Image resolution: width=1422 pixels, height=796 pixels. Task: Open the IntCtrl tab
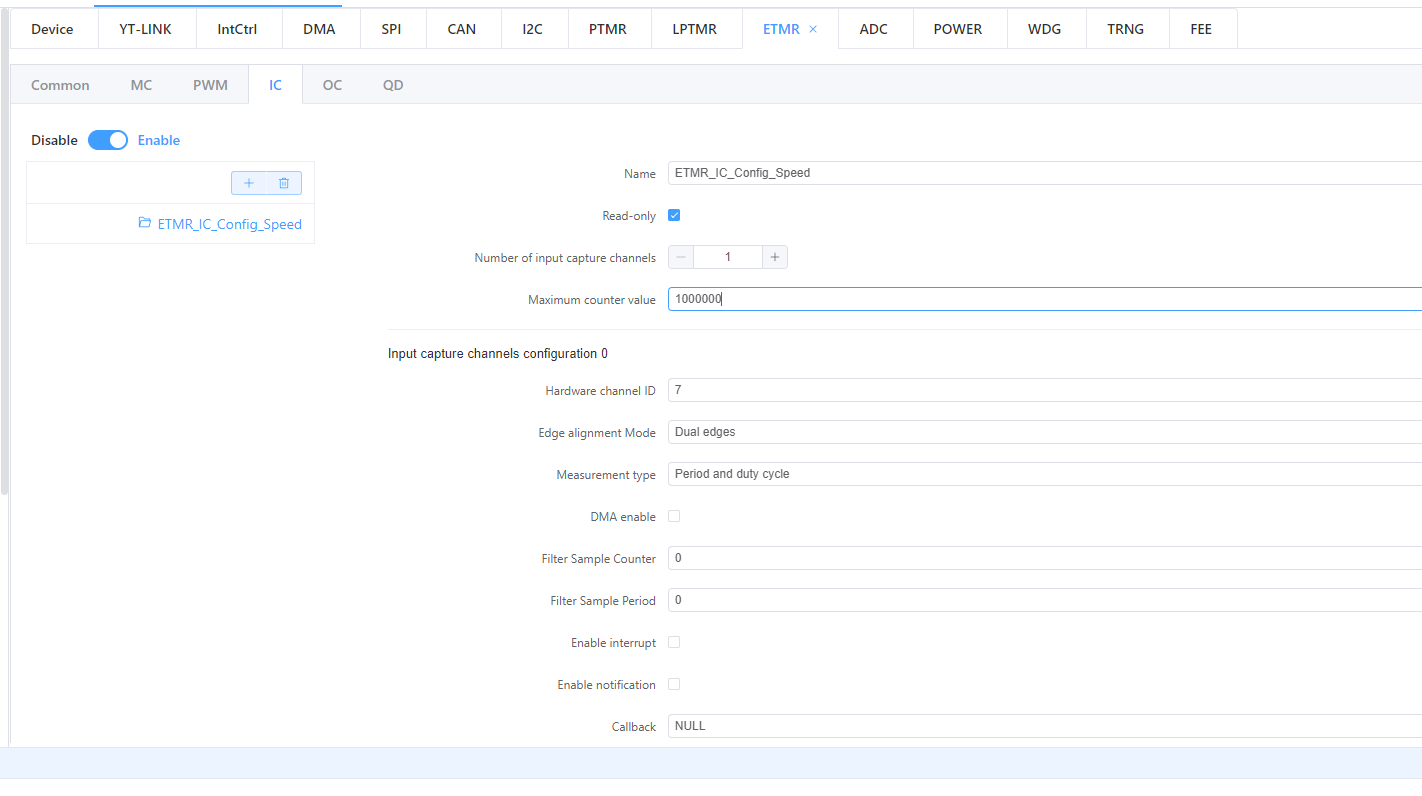237,29
